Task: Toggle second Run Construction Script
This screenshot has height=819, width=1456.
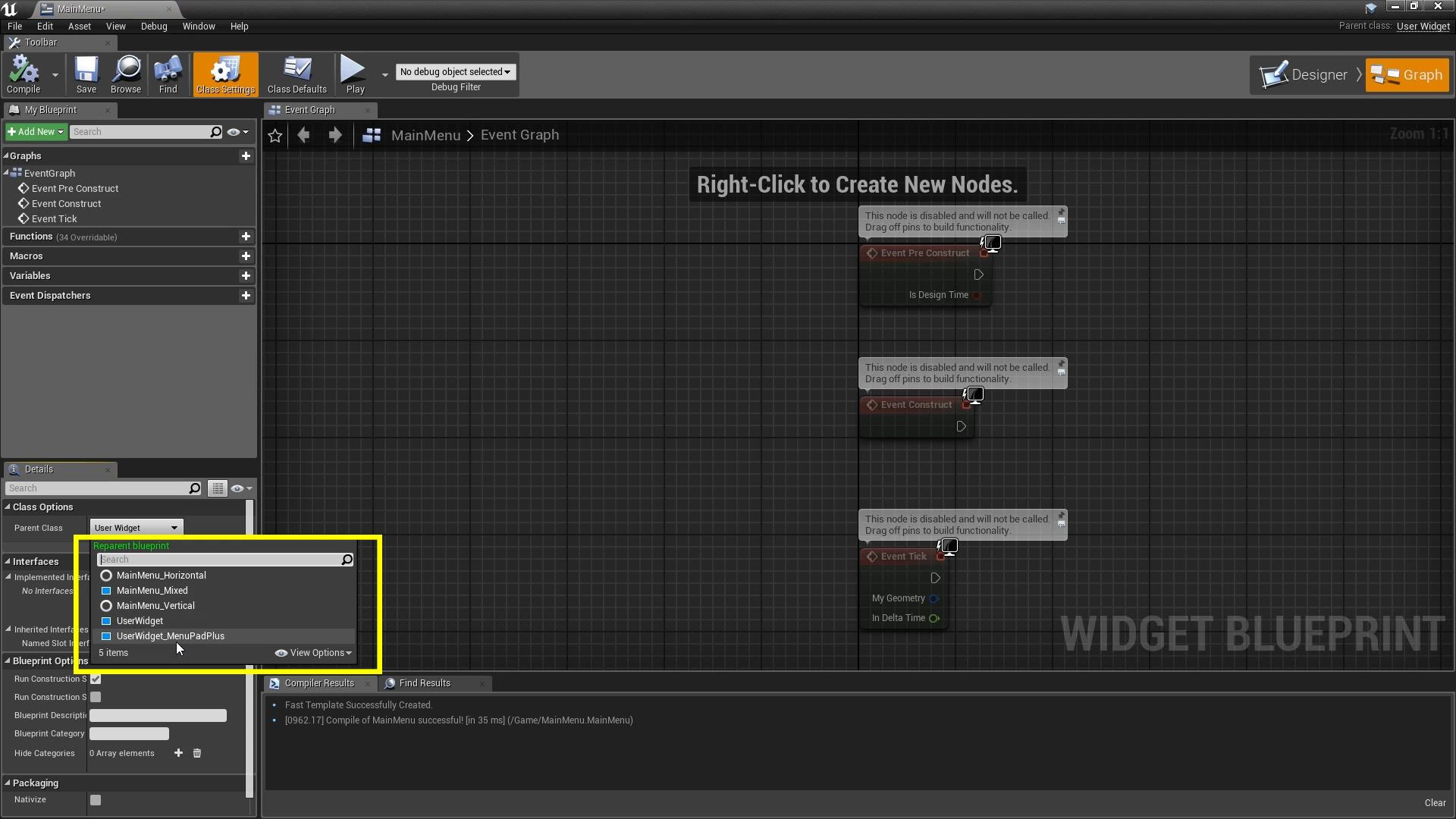Action: point(96,697)
